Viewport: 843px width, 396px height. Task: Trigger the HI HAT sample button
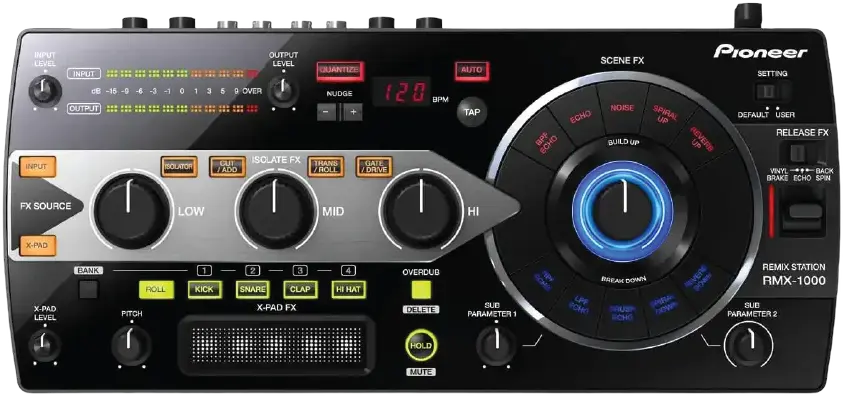348,290
